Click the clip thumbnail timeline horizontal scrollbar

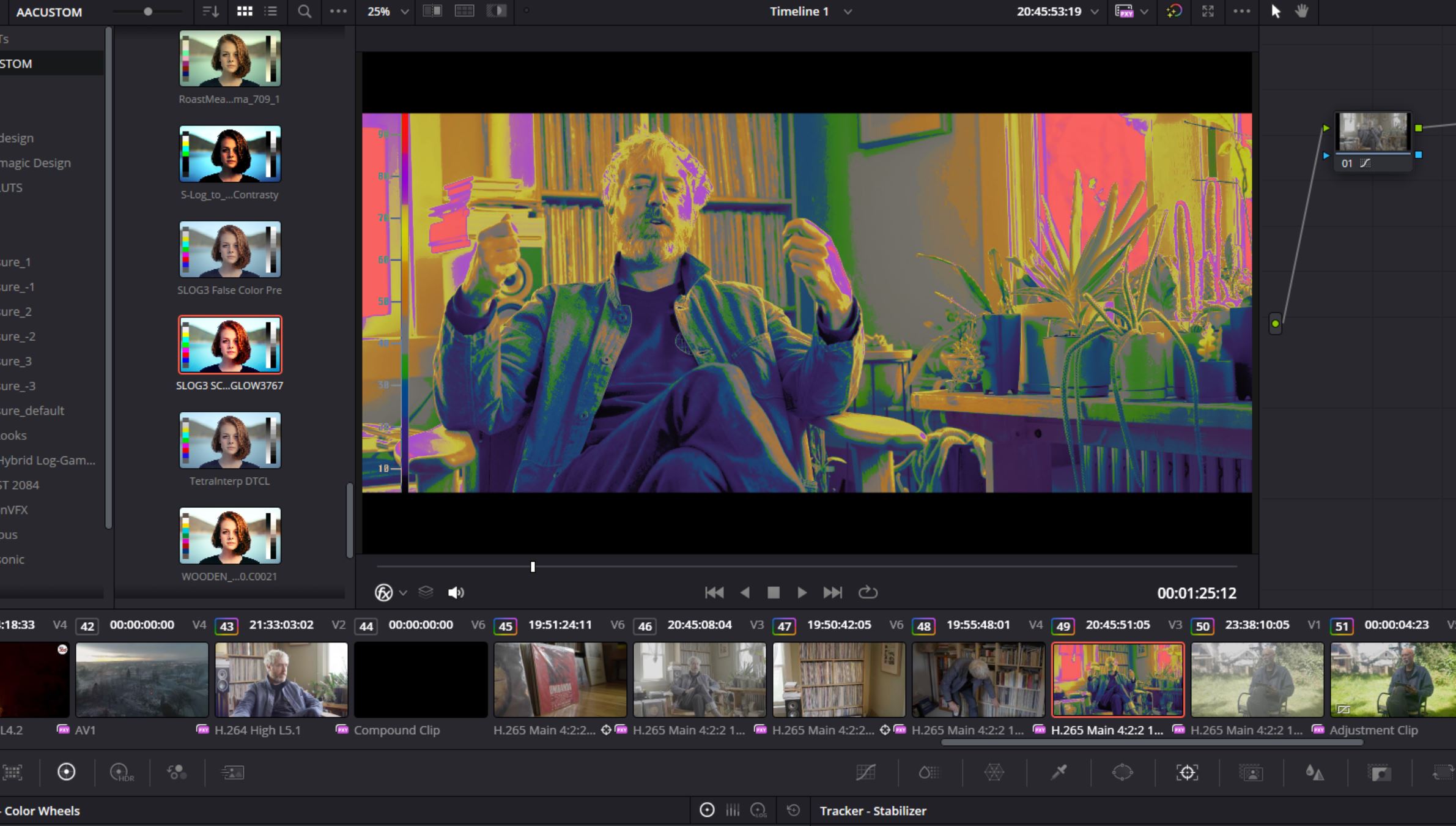point(1152,742)
